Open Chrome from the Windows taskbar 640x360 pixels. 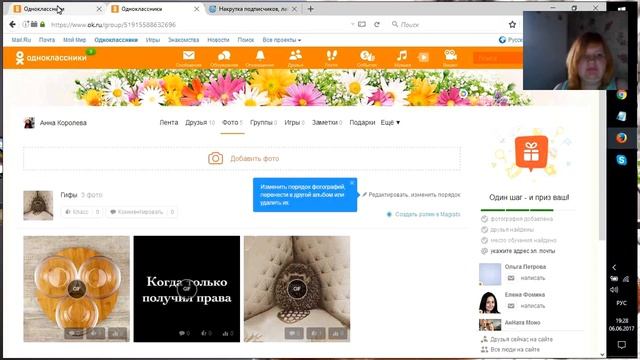(x=622, y=95)
